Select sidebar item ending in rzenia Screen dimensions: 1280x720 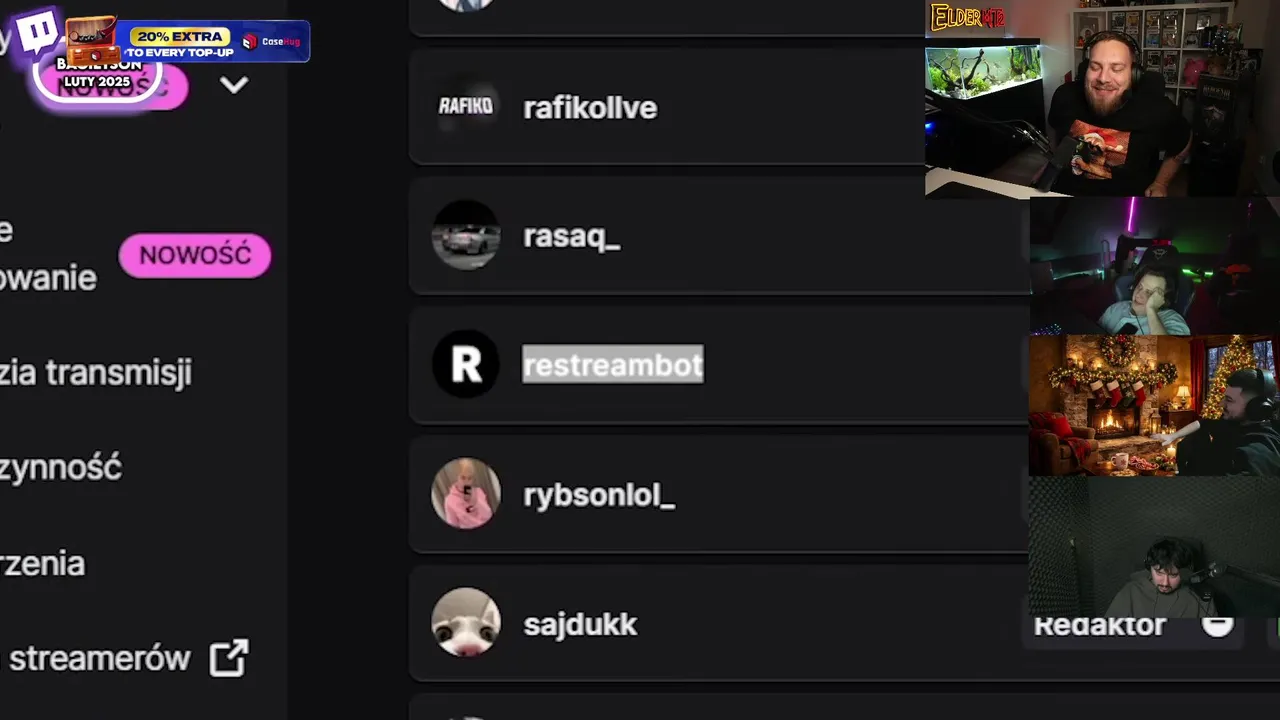43,564
